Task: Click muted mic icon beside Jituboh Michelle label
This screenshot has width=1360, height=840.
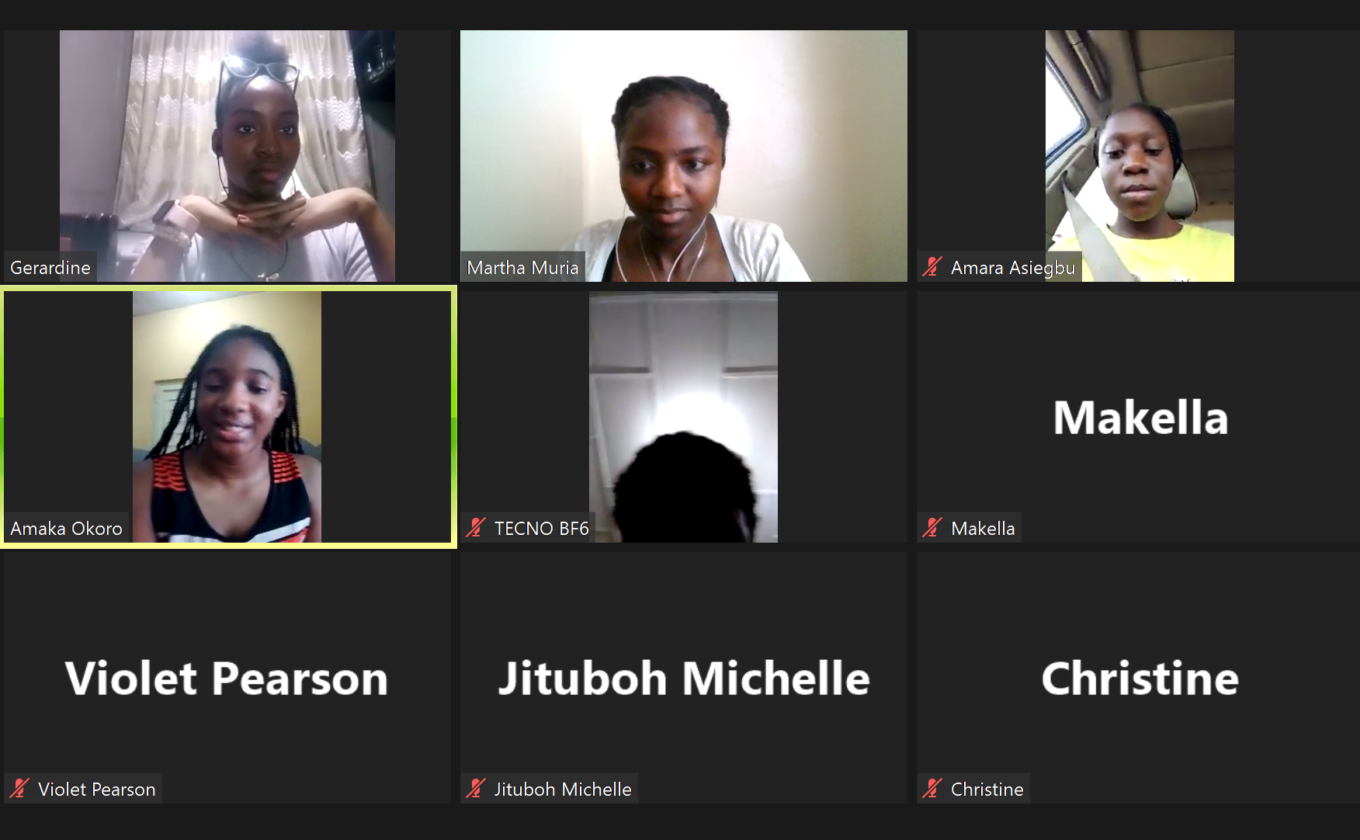Action: point(476,789)
